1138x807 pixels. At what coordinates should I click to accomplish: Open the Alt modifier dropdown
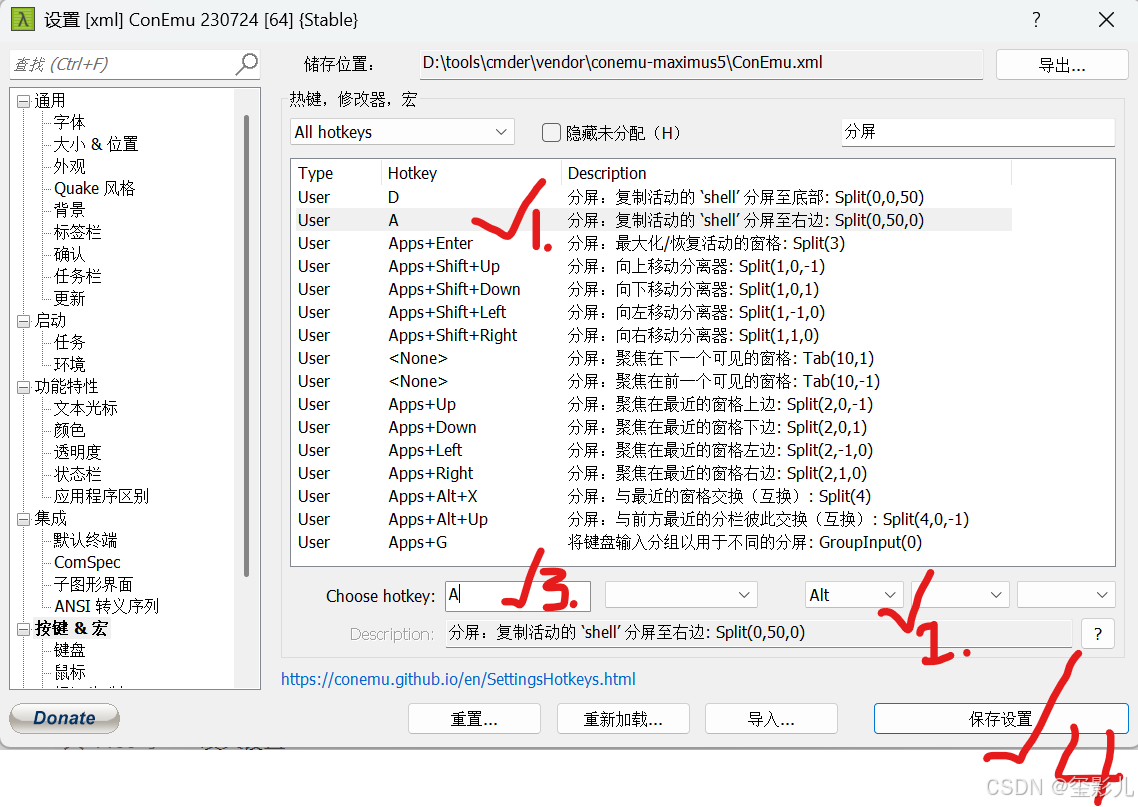pyautogui.click(x=854, y=595)
